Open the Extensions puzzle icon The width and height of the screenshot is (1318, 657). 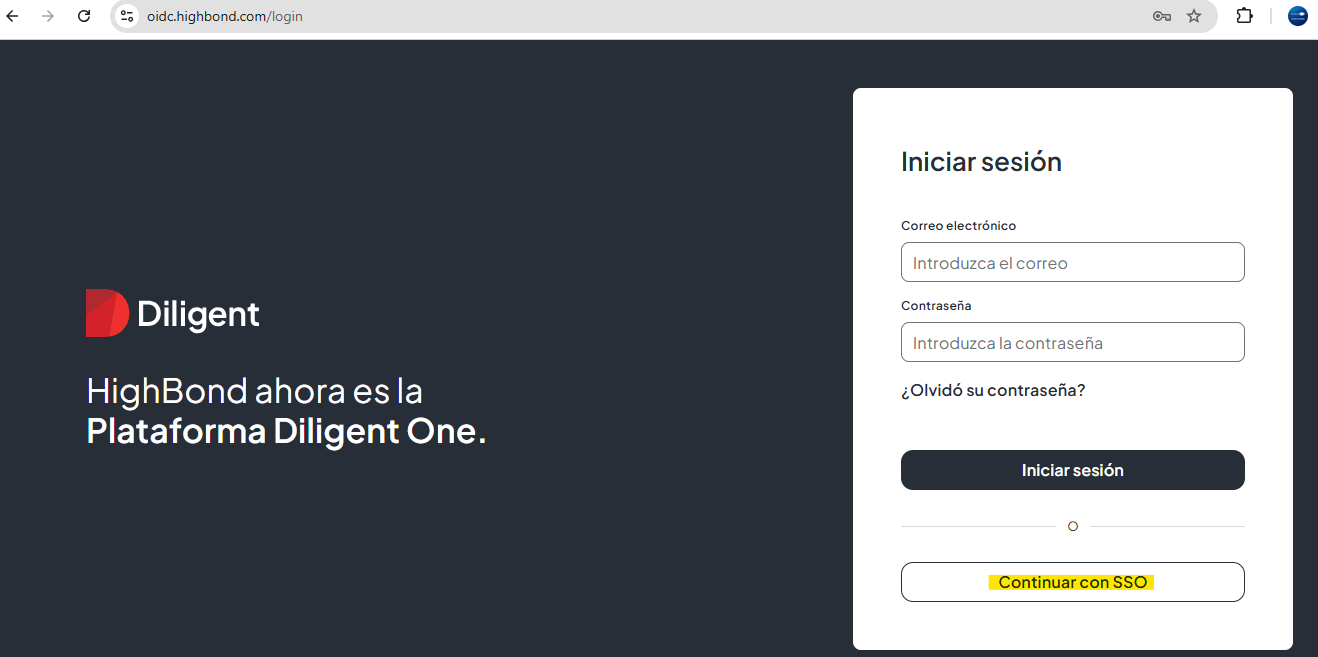pyautogui.click(x=1245, y=16)
